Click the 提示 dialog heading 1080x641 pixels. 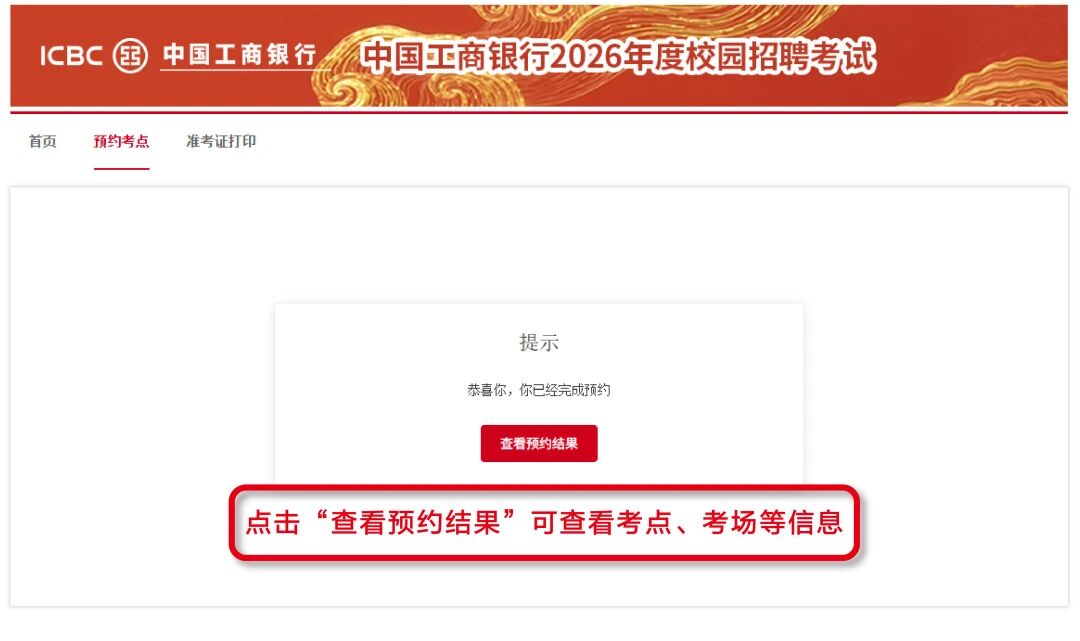[539, 342]
